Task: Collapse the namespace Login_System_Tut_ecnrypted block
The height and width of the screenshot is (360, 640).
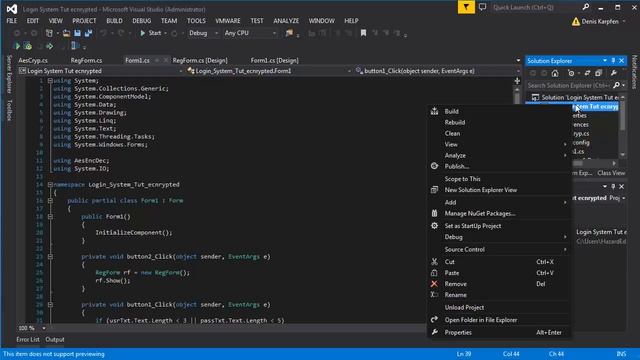Action: point(50,184)
